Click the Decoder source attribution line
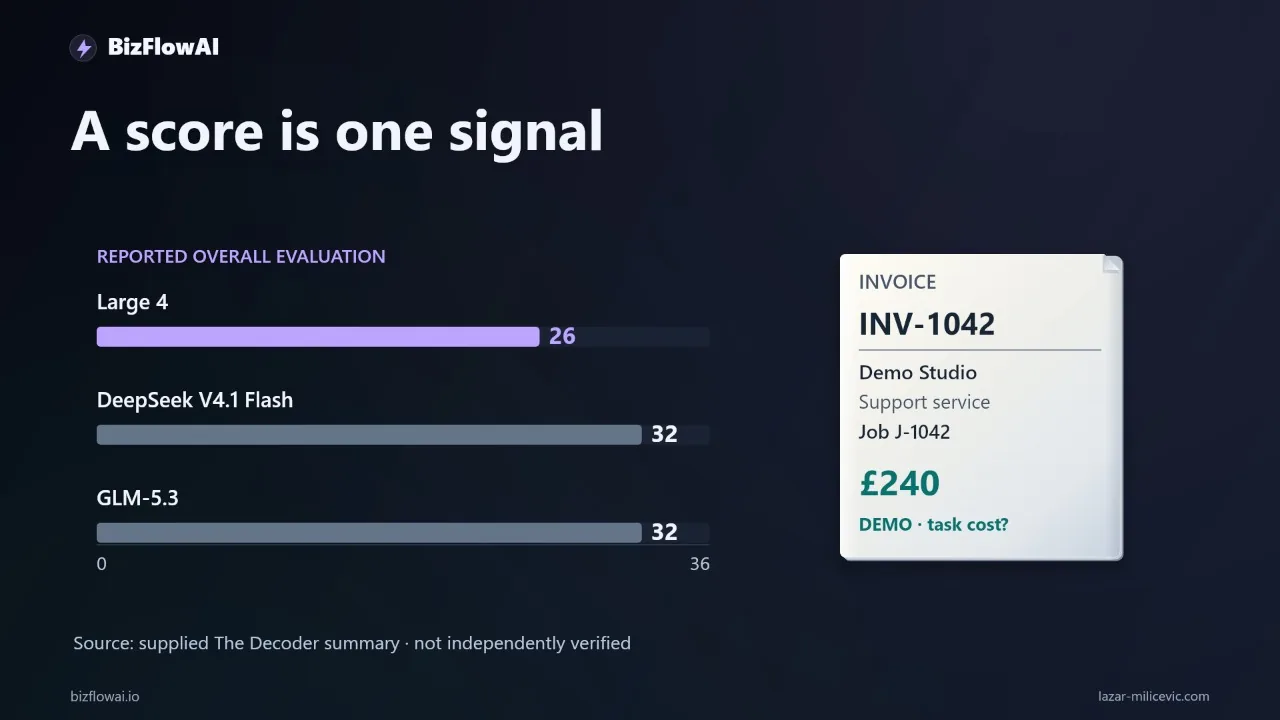The image size is (1280, 720). 352,643
